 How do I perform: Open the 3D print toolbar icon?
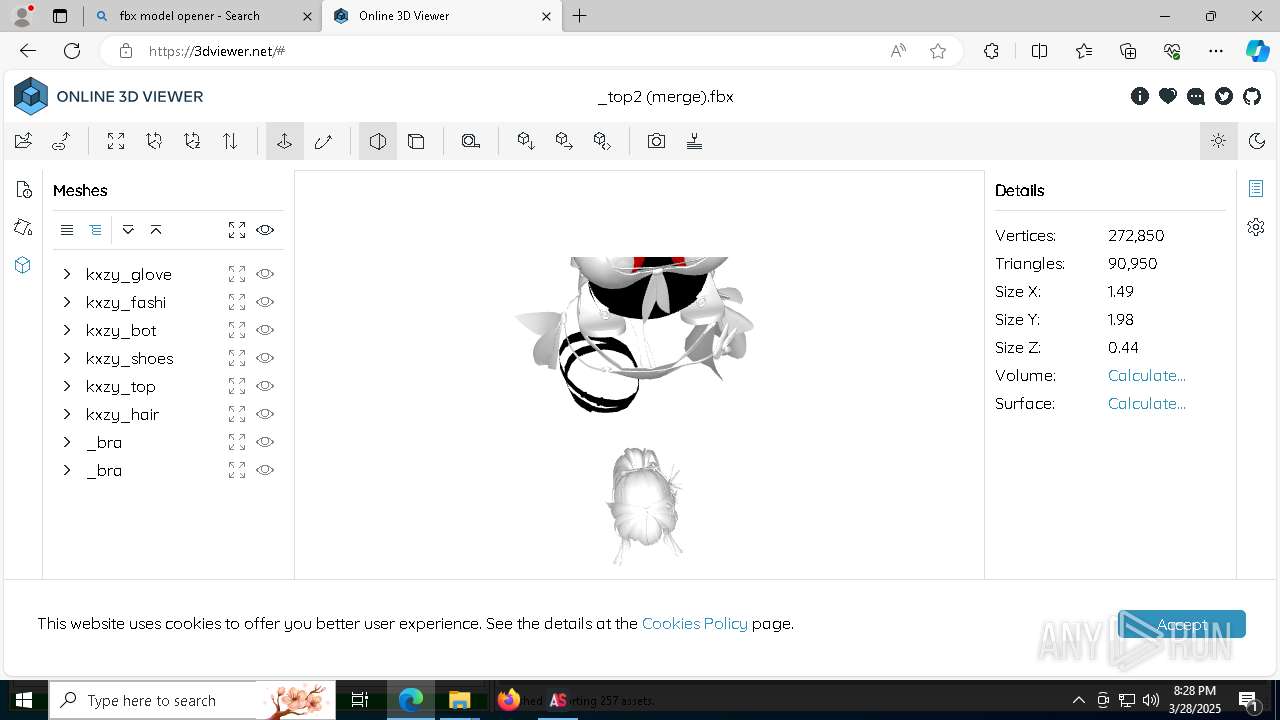[x=694, y=141]
